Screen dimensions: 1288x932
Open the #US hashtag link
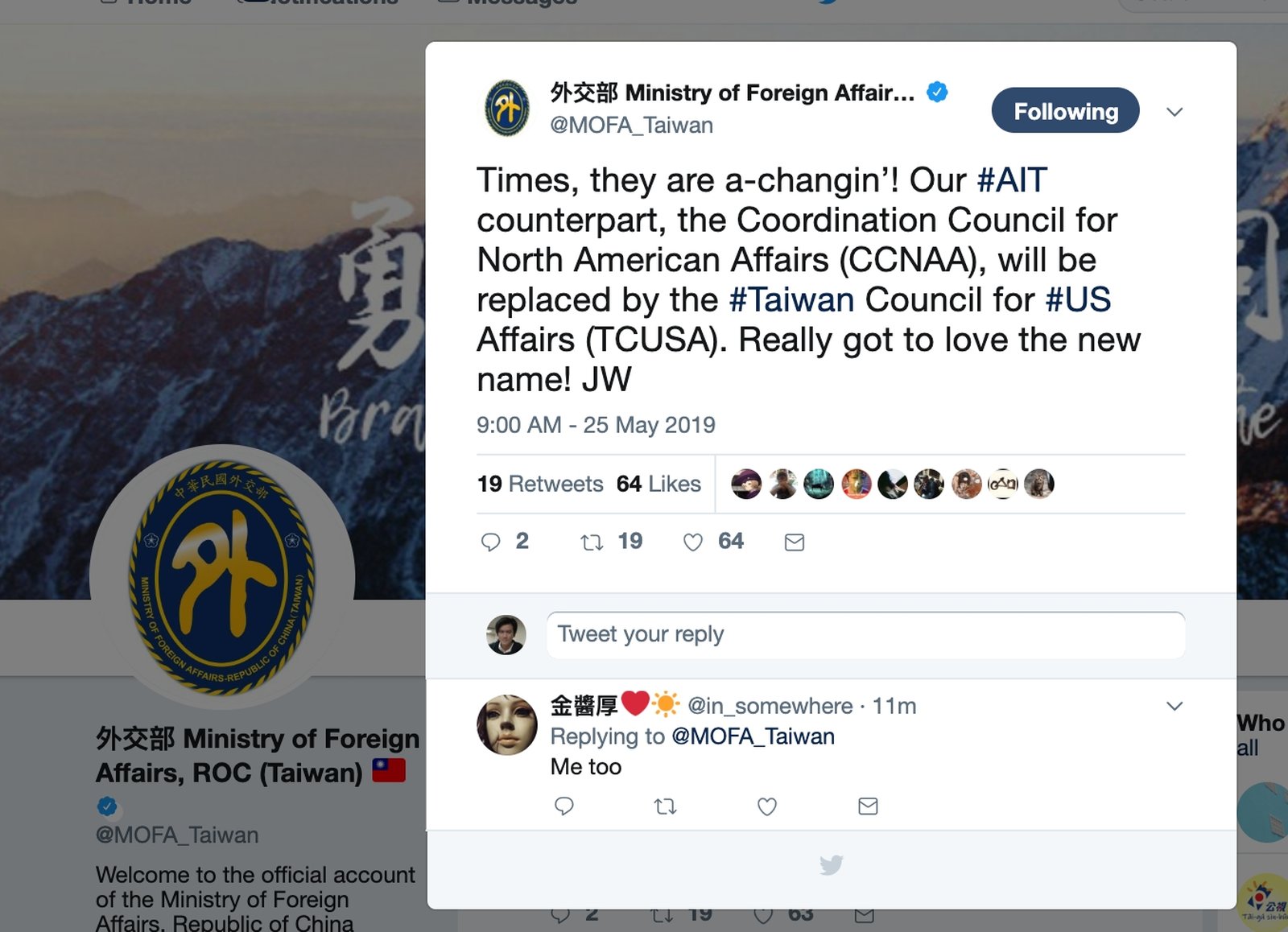1078,299
